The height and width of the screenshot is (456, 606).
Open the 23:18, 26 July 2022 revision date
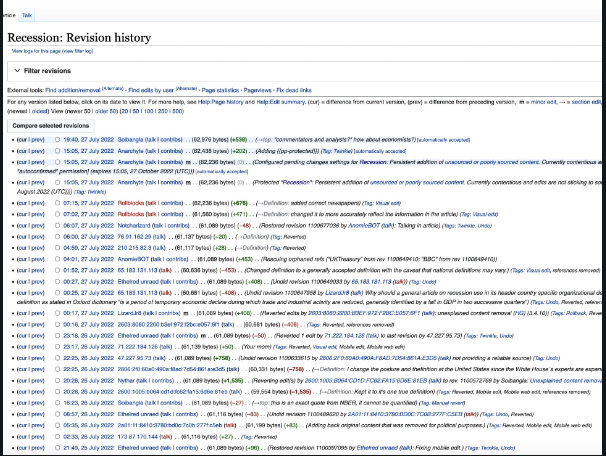tap(89, 335)
